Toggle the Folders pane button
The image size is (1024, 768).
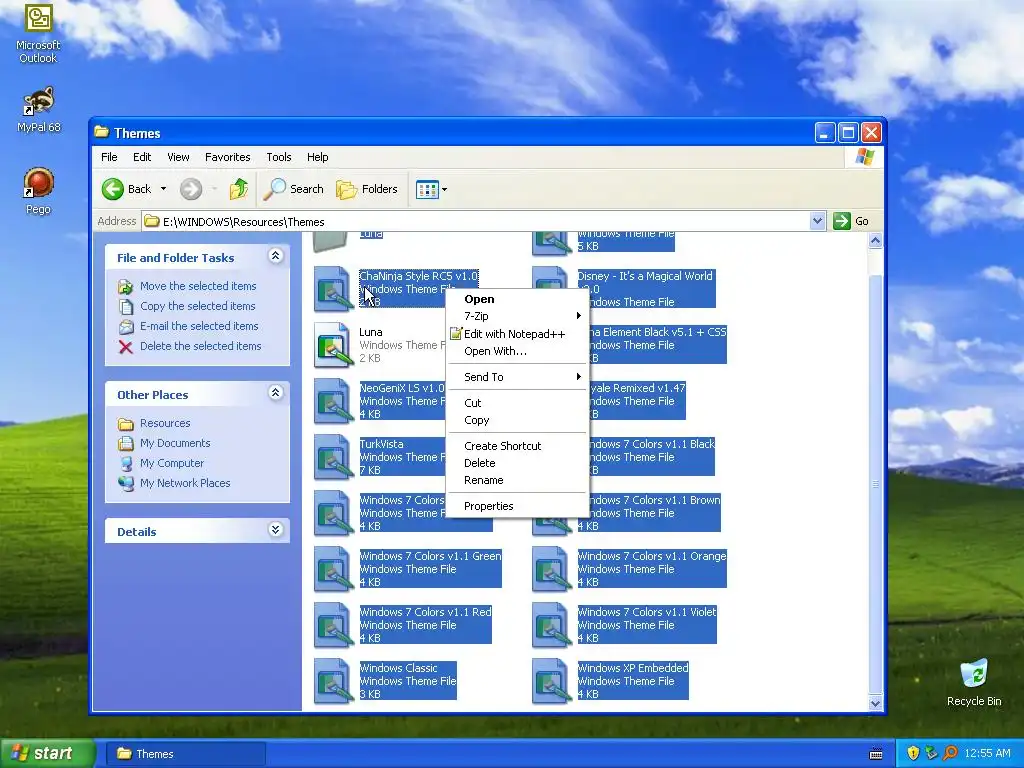(367, 189)
